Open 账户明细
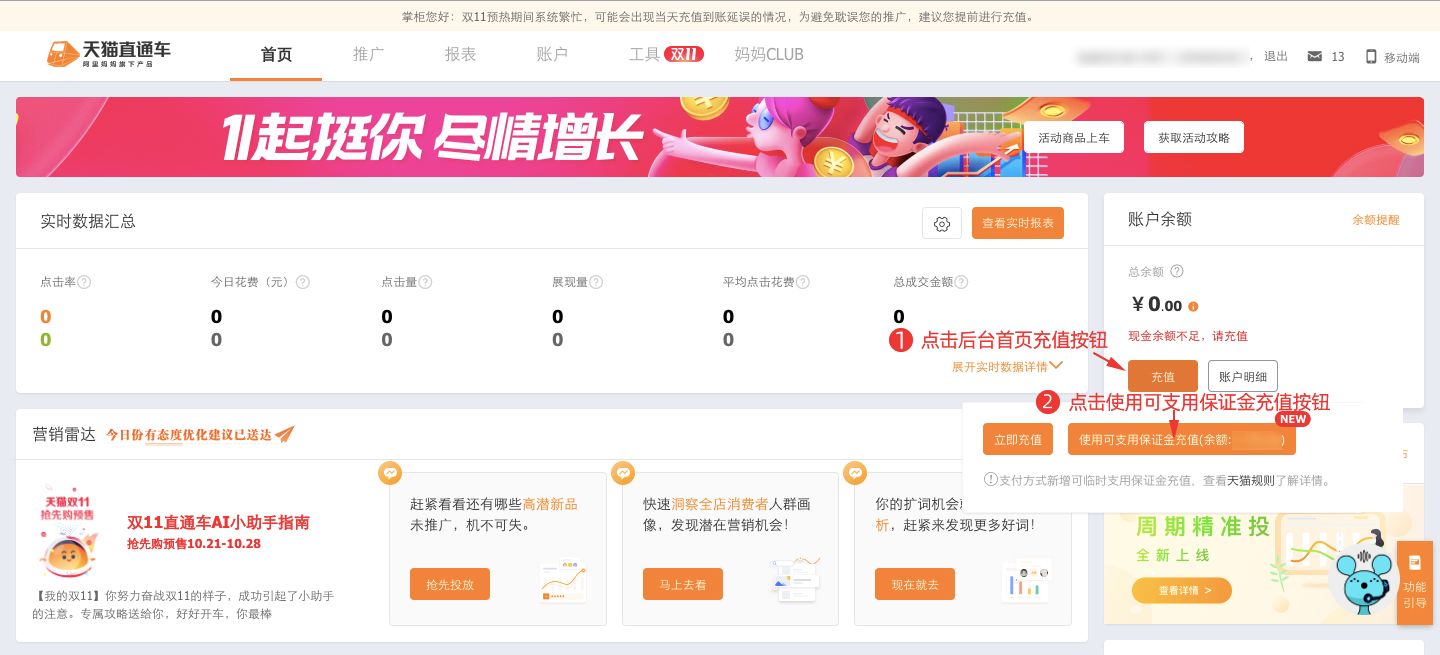This screenshot has height=655, width=1440. (x=1243, y=376)
